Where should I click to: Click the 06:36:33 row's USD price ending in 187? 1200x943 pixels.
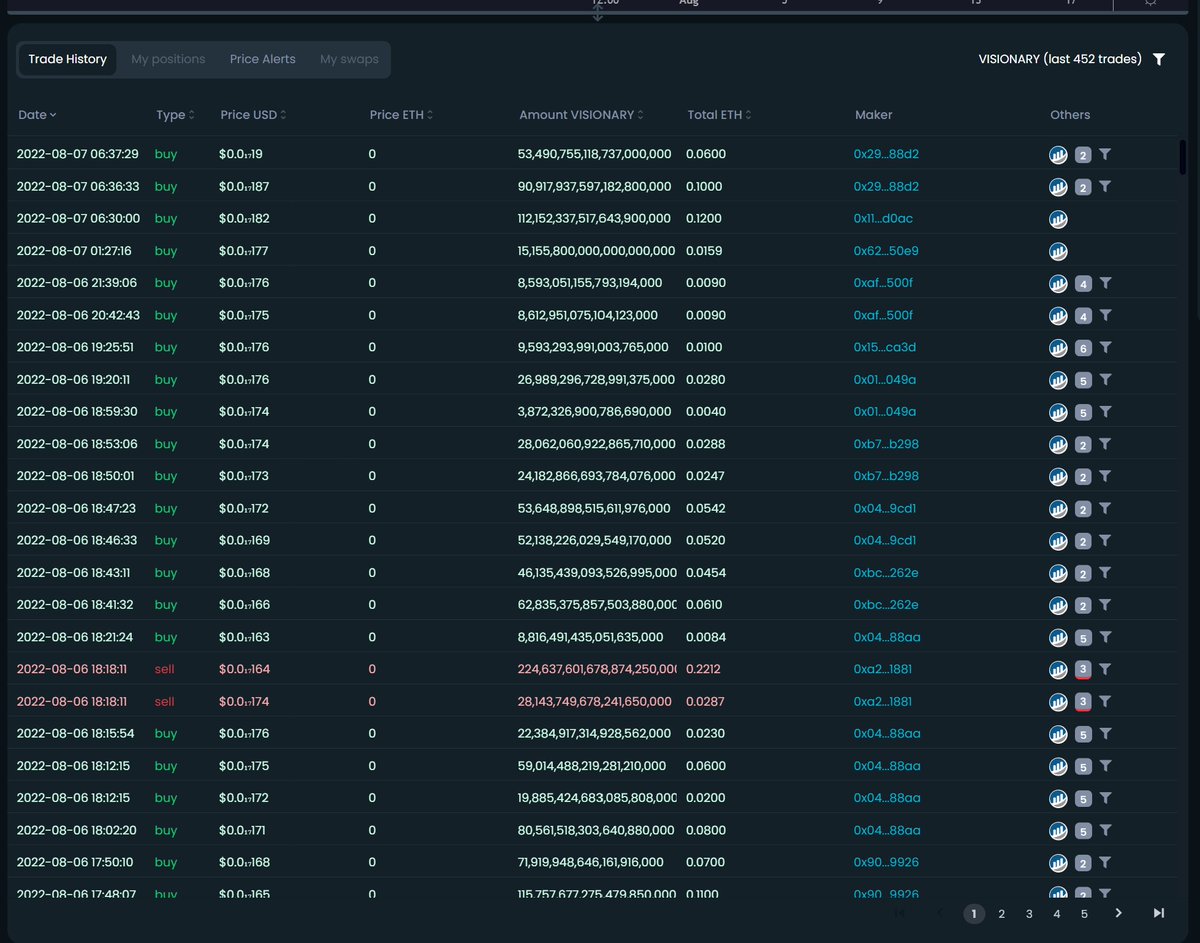tap(245, 187)
